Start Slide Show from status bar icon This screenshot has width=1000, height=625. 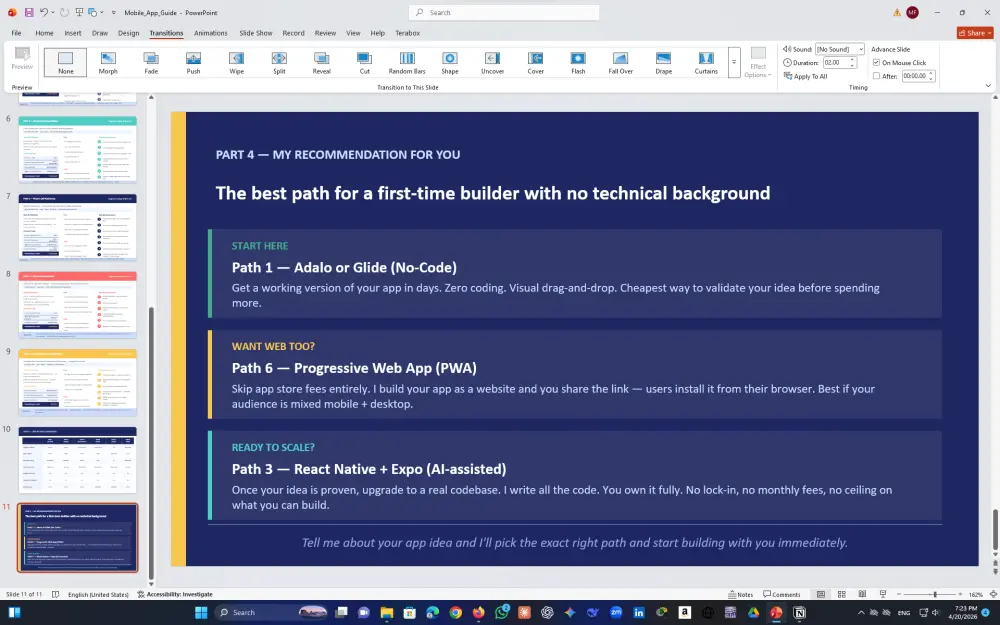(883, 594)
